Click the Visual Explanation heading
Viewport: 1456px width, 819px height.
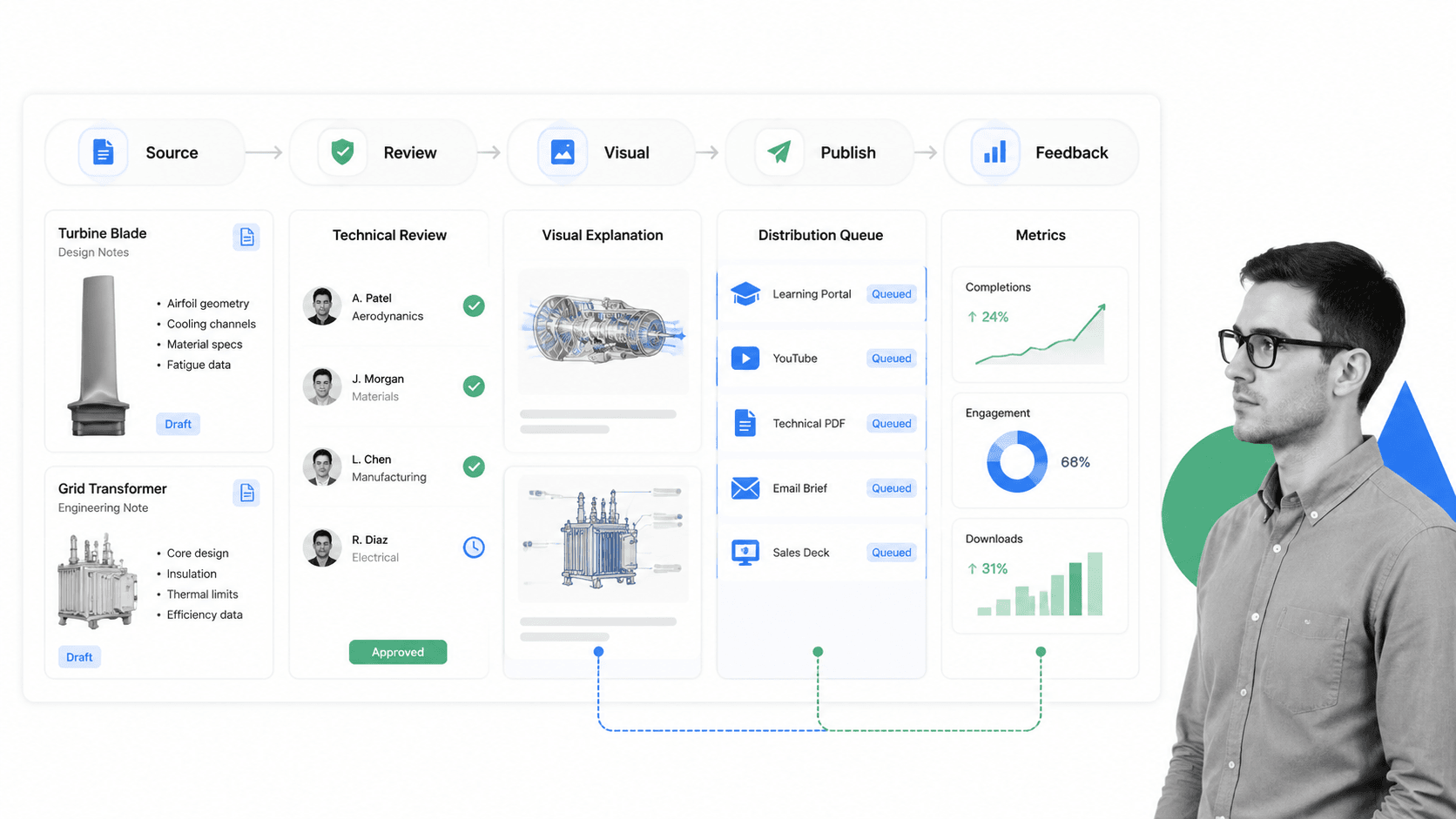603,235
